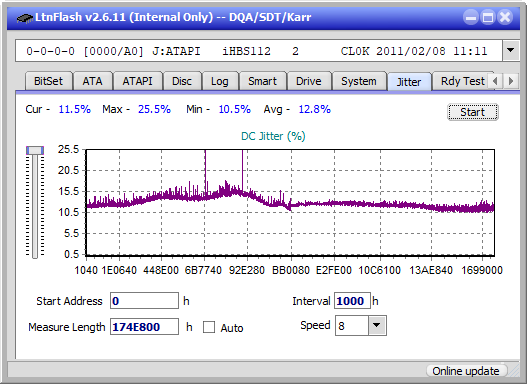Viewport: 527px width, 384px height.
Task: Open the drive selection dropdown arrow
Action: (511, 51)
